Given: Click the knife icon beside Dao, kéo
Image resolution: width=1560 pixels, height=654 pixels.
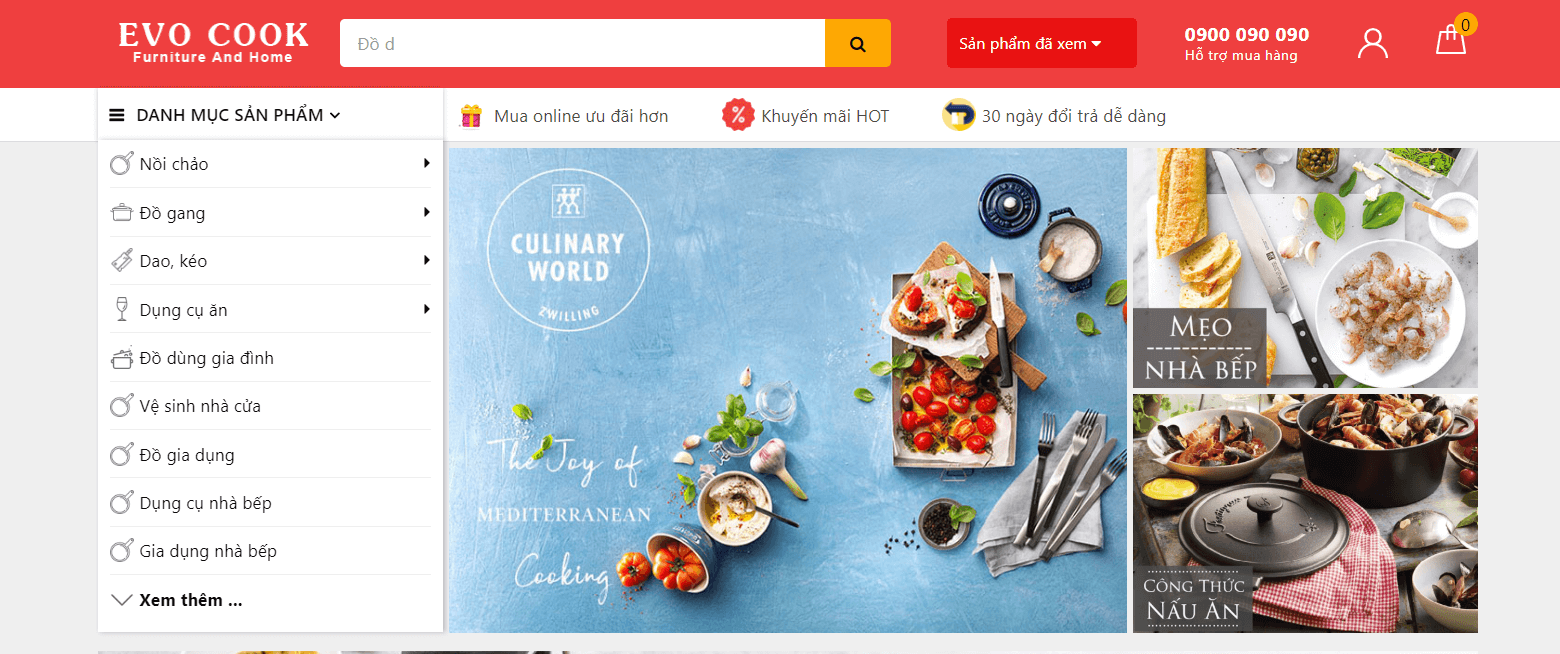Looking at the screenshot, I should point(121,260).
